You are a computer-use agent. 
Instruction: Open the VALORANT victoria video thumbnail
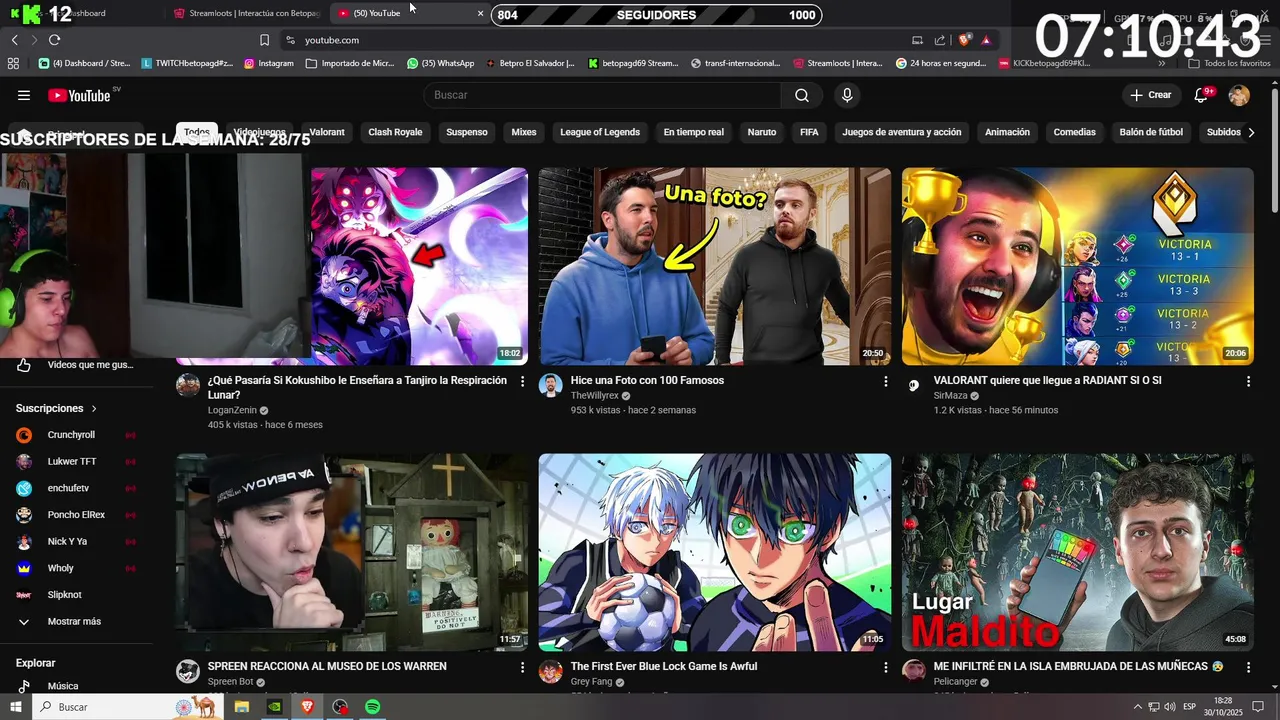pyautogui.click(x=1077, y=267)
